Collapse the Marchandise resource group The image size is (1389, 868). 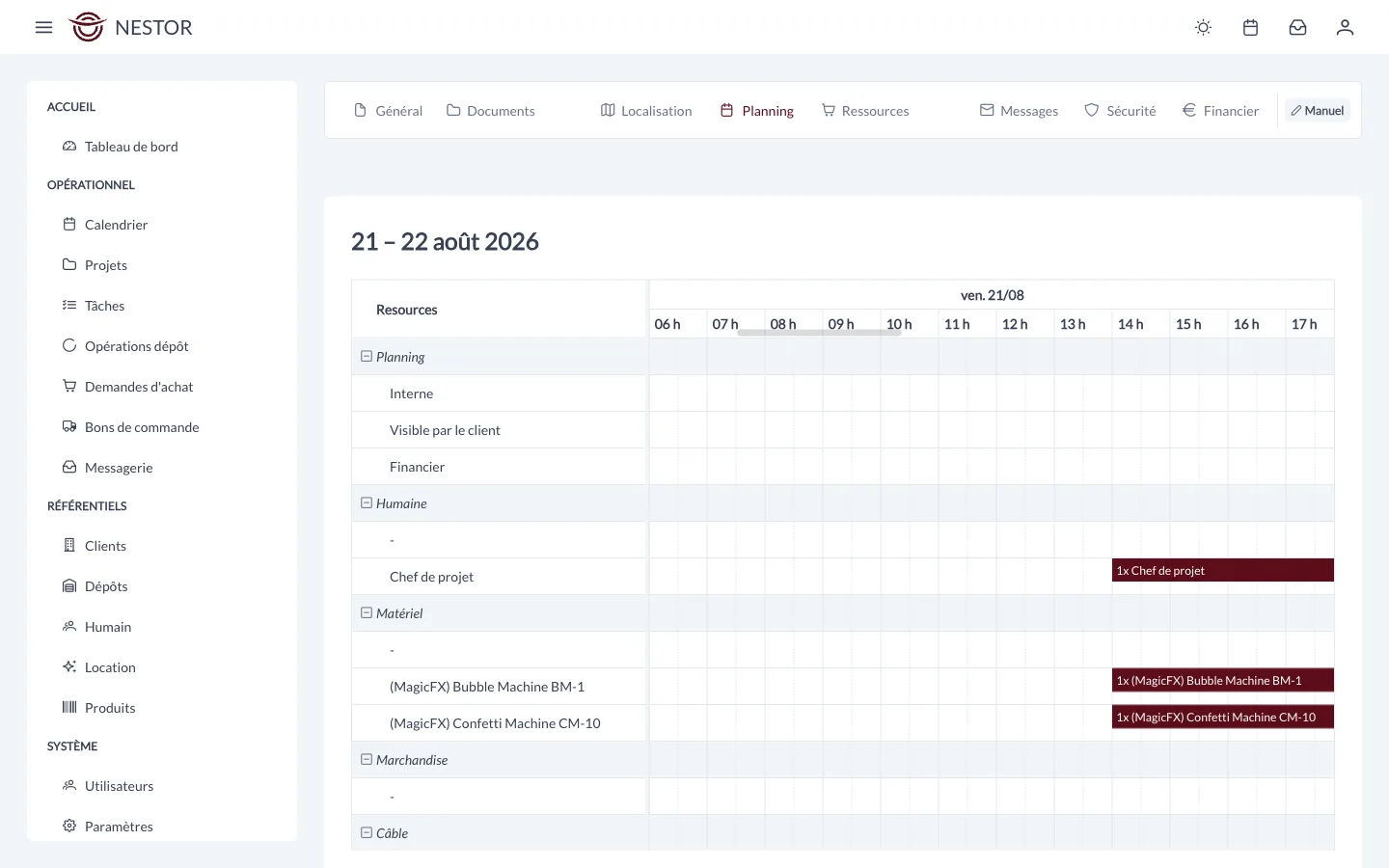(367, 759)
